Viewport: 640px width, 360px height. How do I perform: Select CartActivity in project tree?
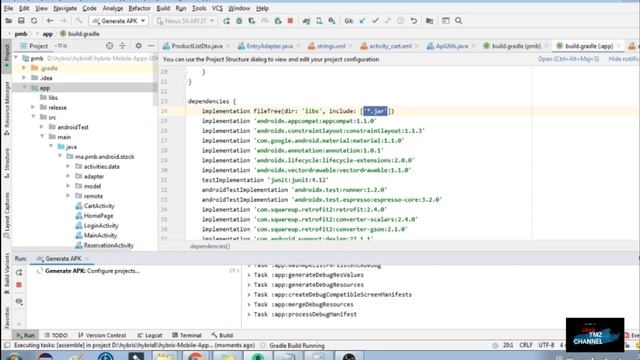99,206
